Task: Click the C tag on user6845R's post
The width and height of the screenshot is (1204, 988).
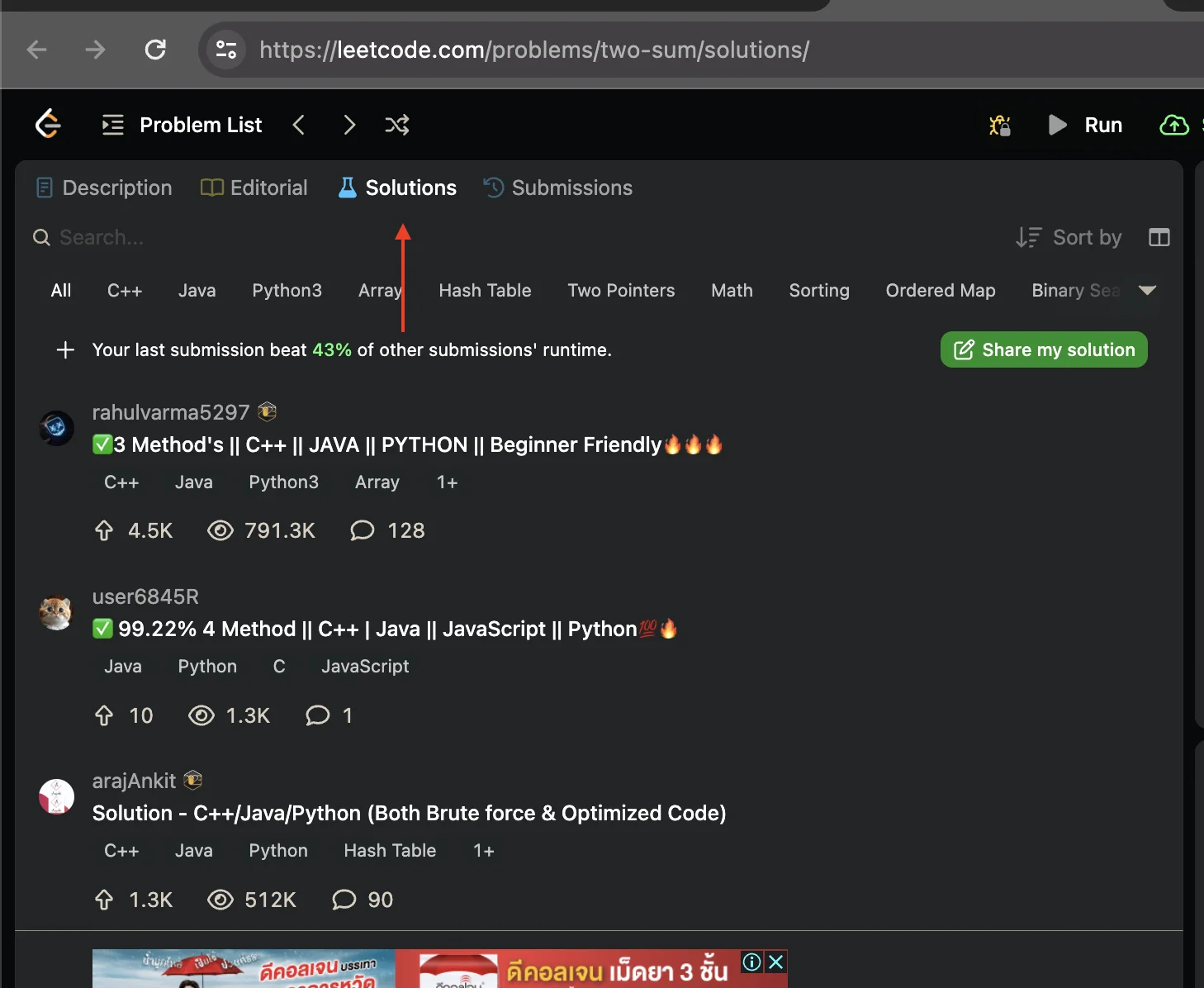Action: [279, 667]
